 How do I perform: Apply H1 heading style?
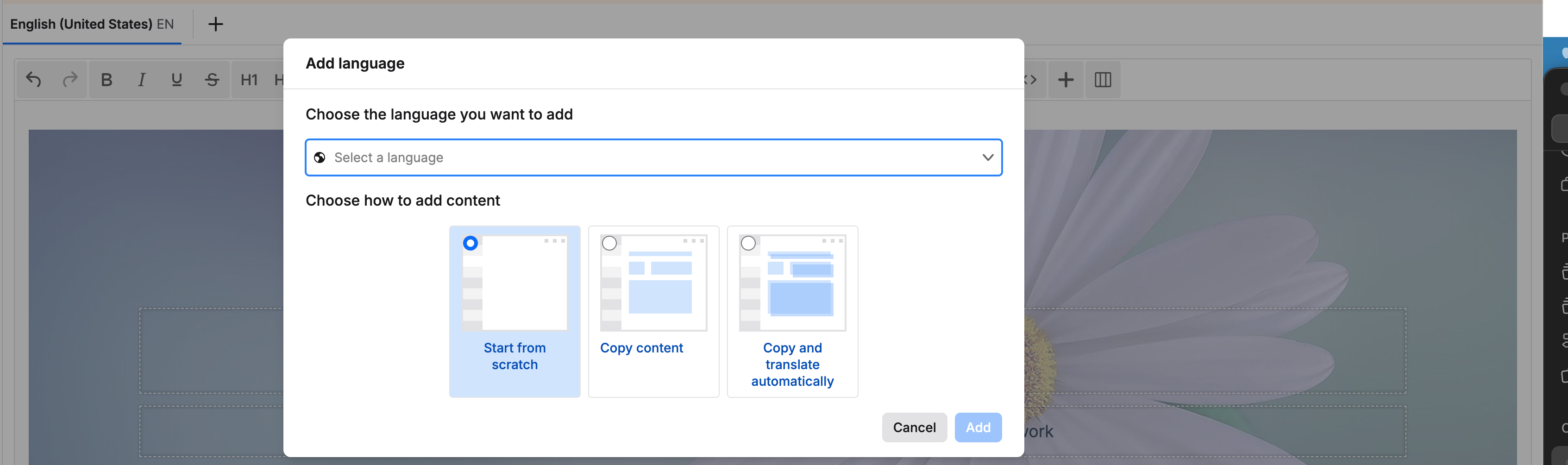(249, 80)
